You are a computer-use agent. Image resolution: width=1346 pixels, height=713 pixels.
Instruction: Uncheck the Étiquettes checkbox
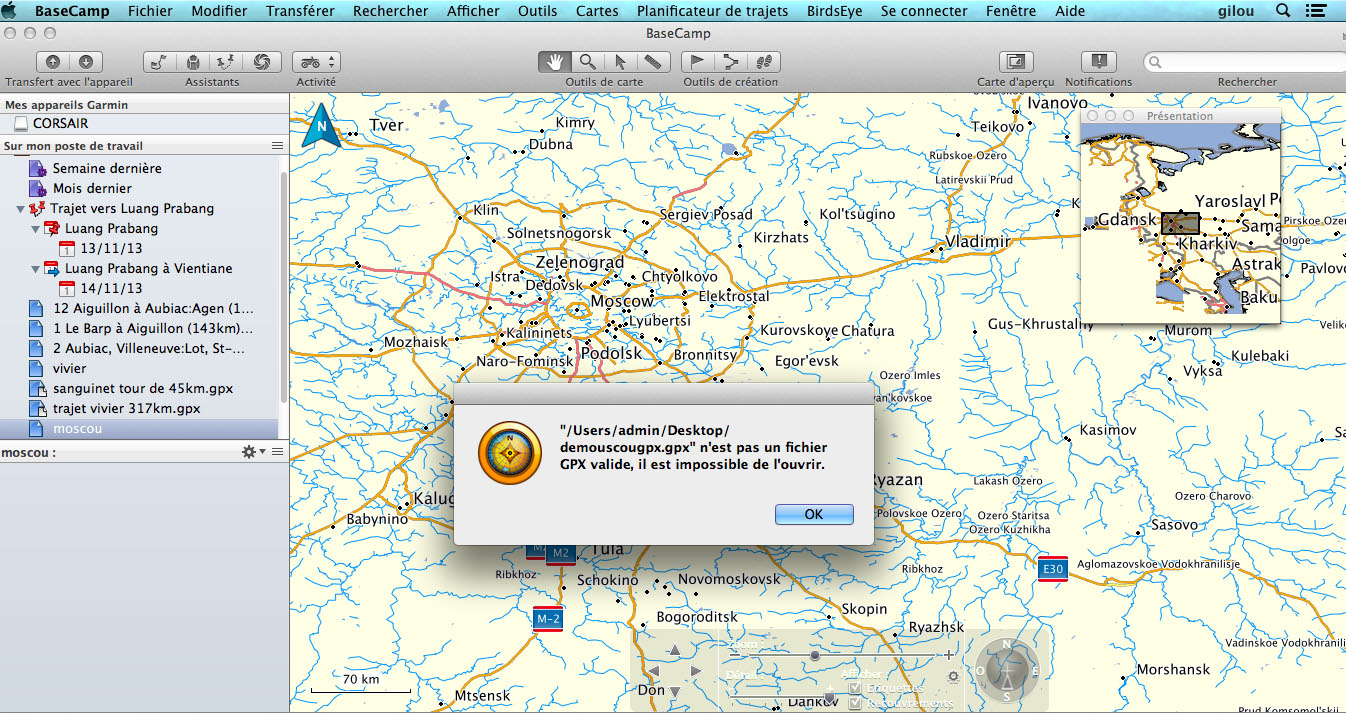point(855,688)
